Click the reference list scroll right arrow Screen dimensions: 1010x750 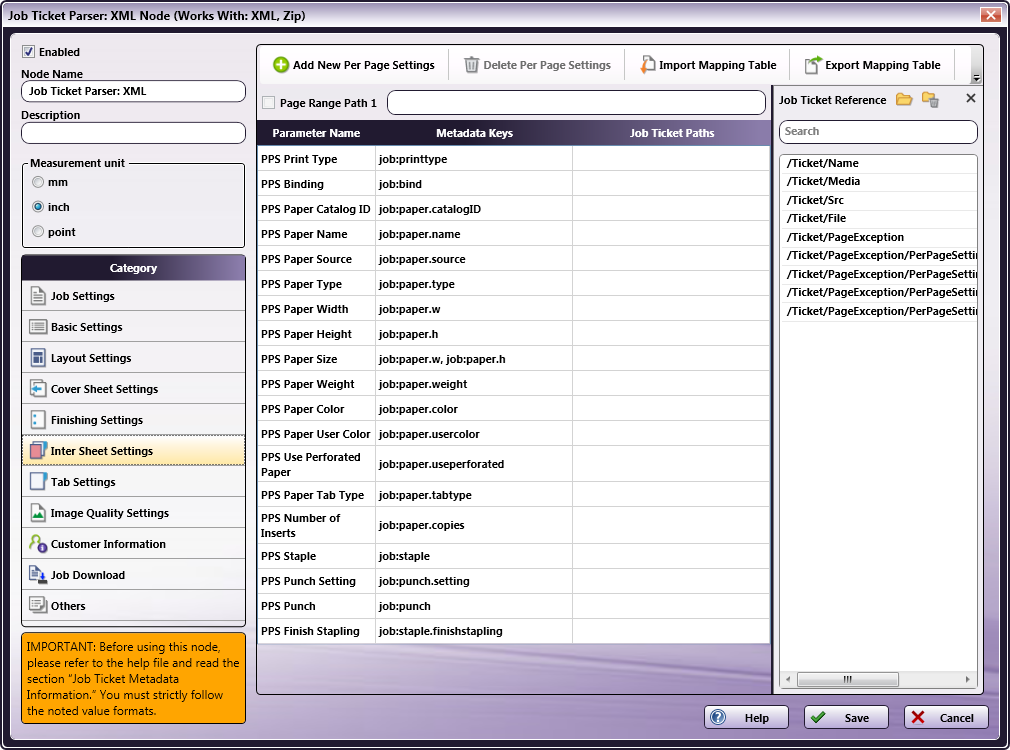tap(967, 679)
